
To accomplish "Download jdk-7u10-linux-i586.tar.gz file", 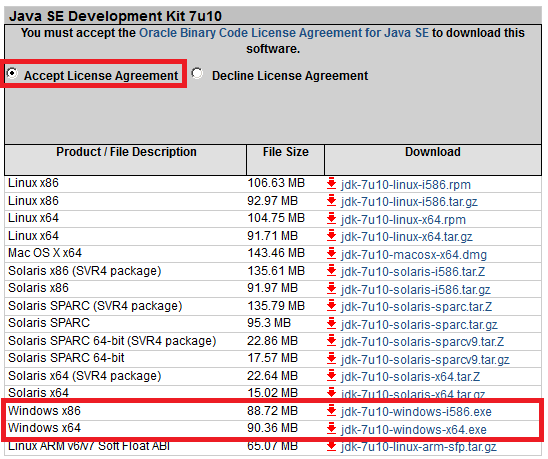I will pyautogui.click(x=409, y=202).
